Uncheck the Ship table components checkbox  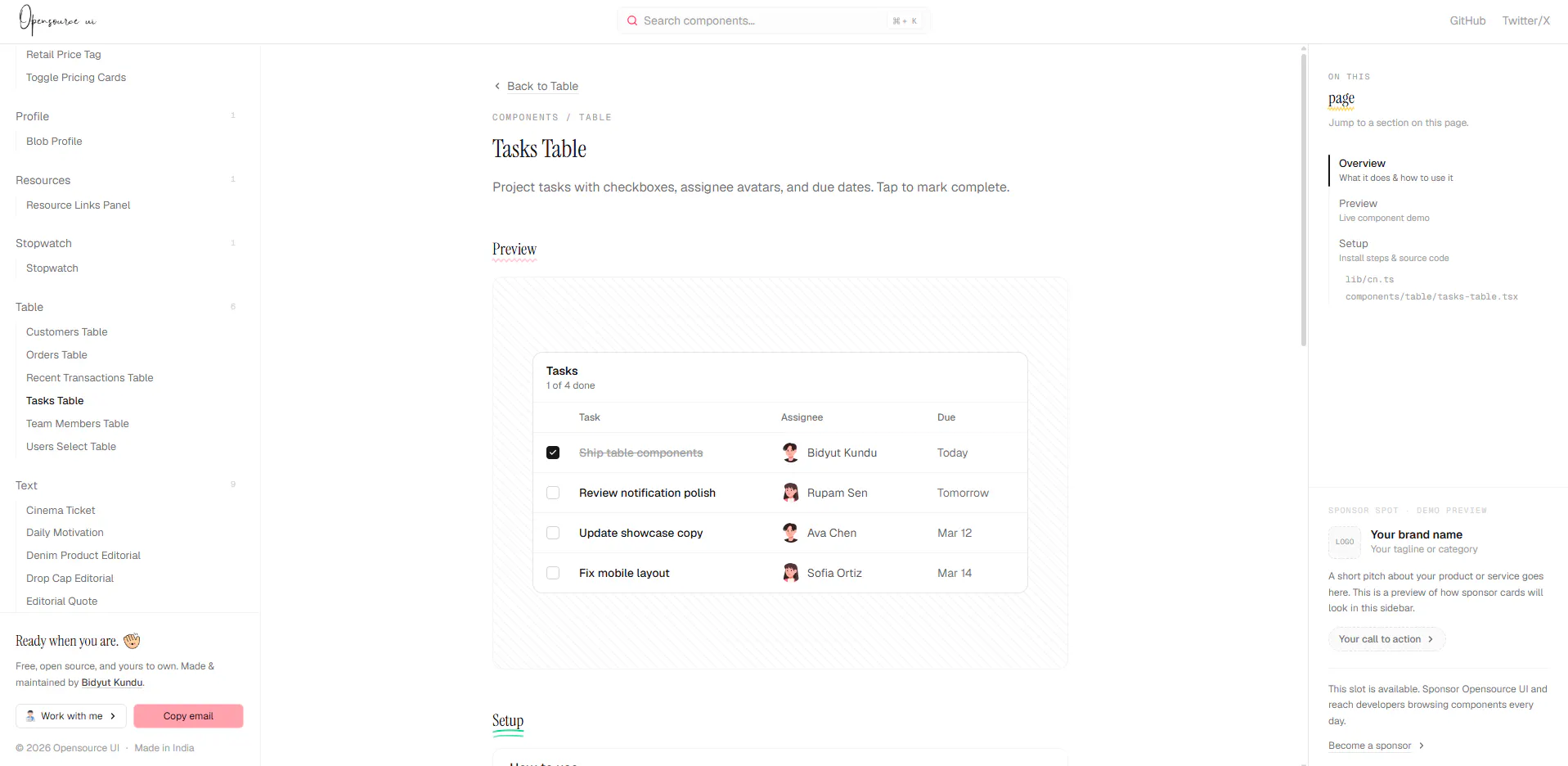click(553, 453)
